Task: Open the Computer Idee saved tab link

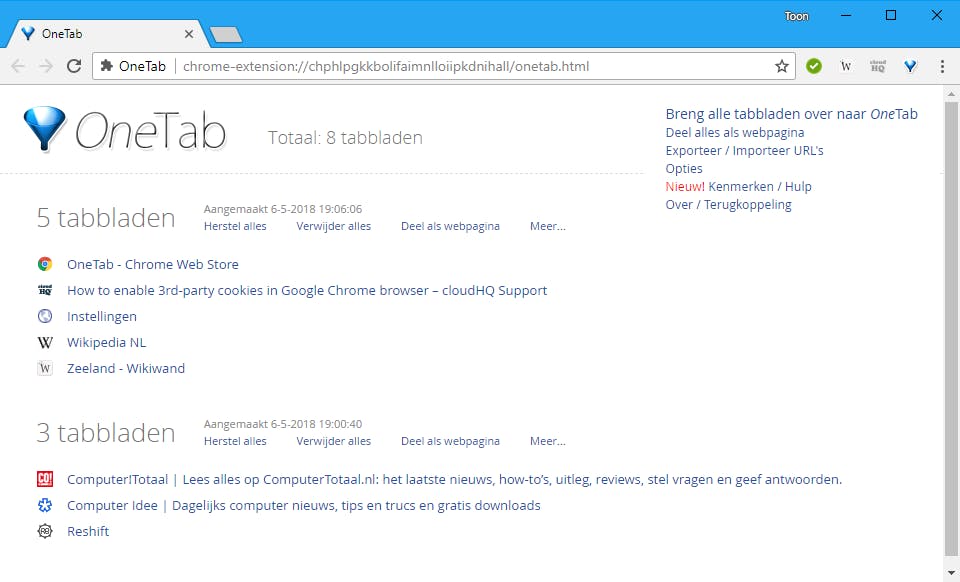Action: pos(304,506)
